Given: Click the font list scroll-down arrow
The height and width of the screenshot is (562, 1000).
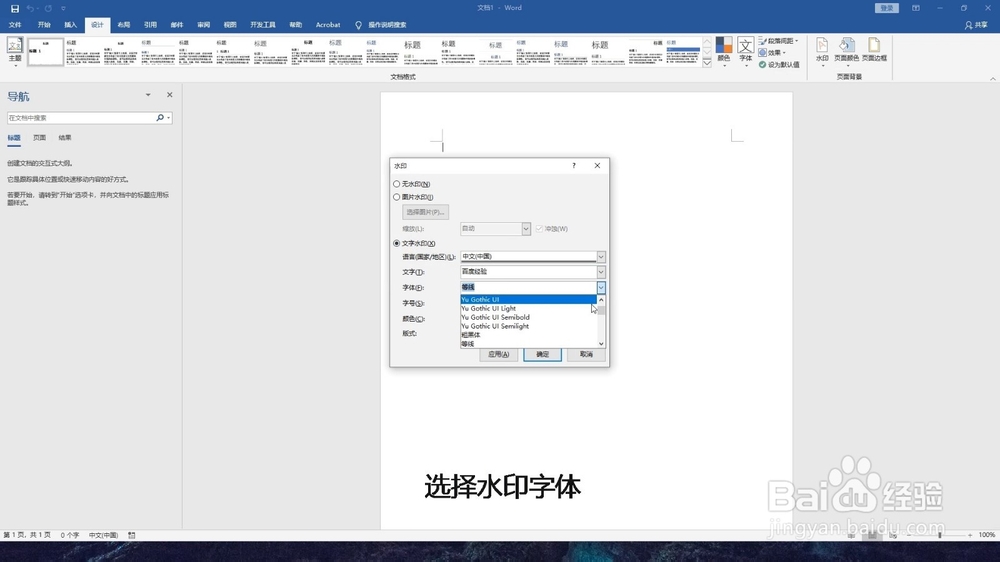Looking at the screenshot, I should 601,344.
